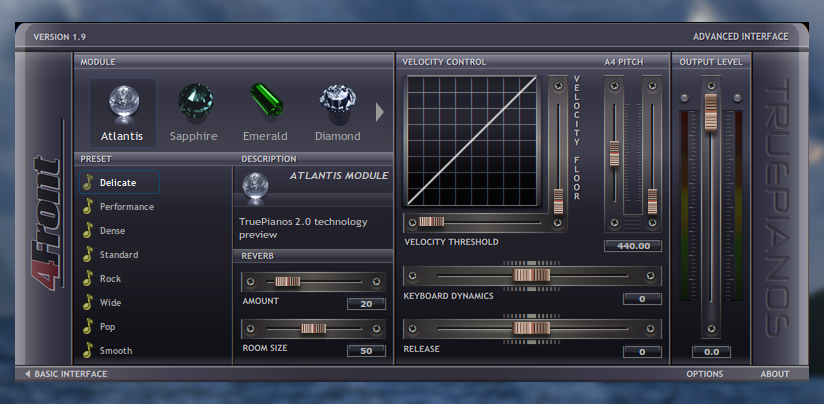This screenshot has width=824, height=404.
Task: Click the Room Size slider handle
Action: click(x=313, y=328)
